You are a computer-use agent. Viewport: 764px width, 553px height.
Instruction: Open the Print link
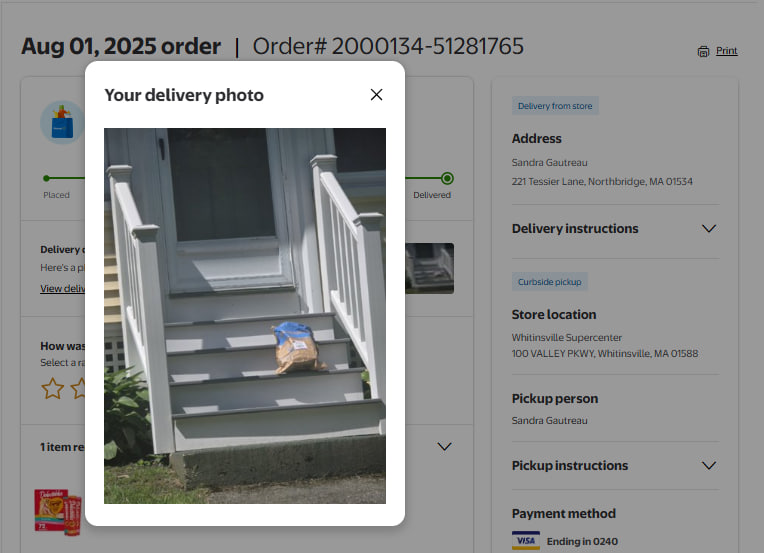[x=726, y=51]
